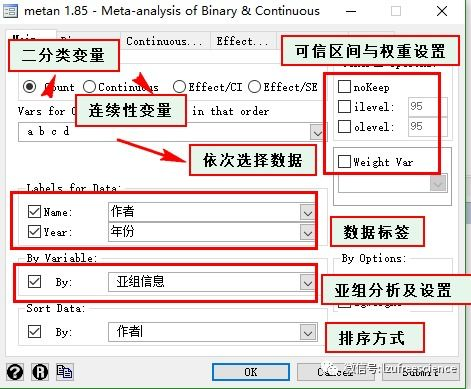The image size is (471, 389).
Task: Enable the ilevel checkbox
Action: pyautogui.click(x=344, y=106)
